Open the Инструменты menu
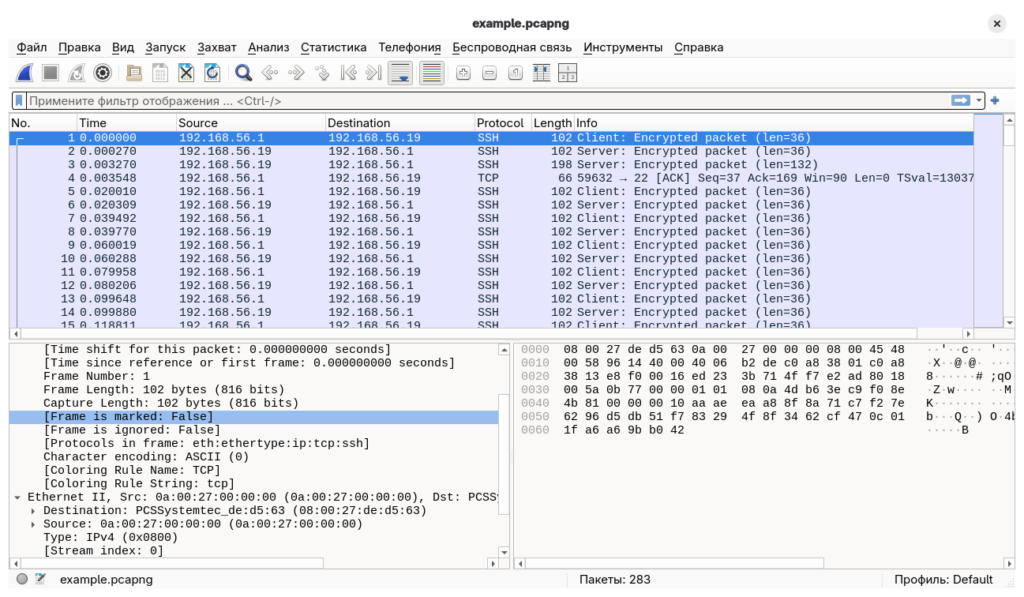1024x597 pixels. (623, 47)
